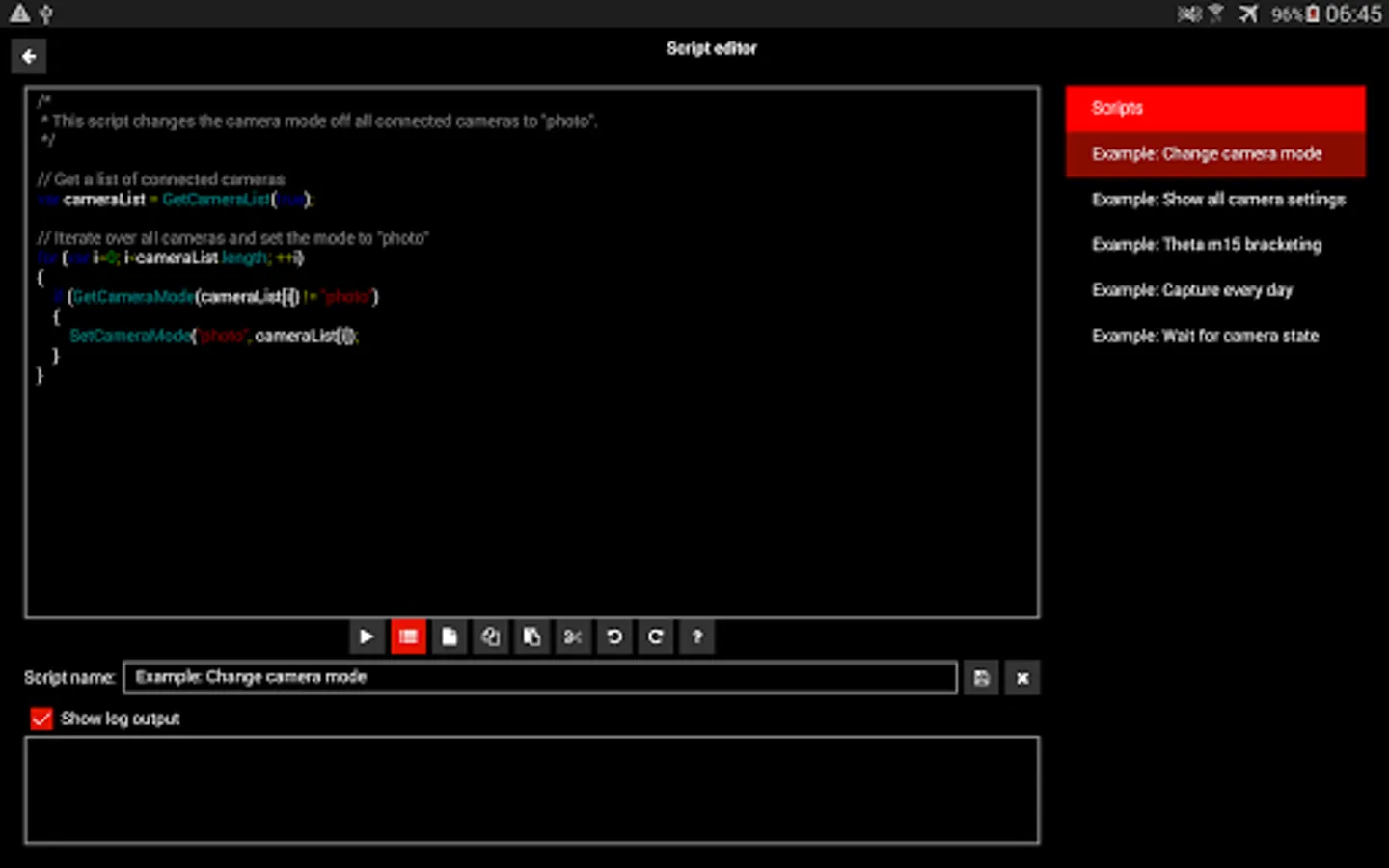
Task: Go back using the arrow button
Action: click(29, 57)
